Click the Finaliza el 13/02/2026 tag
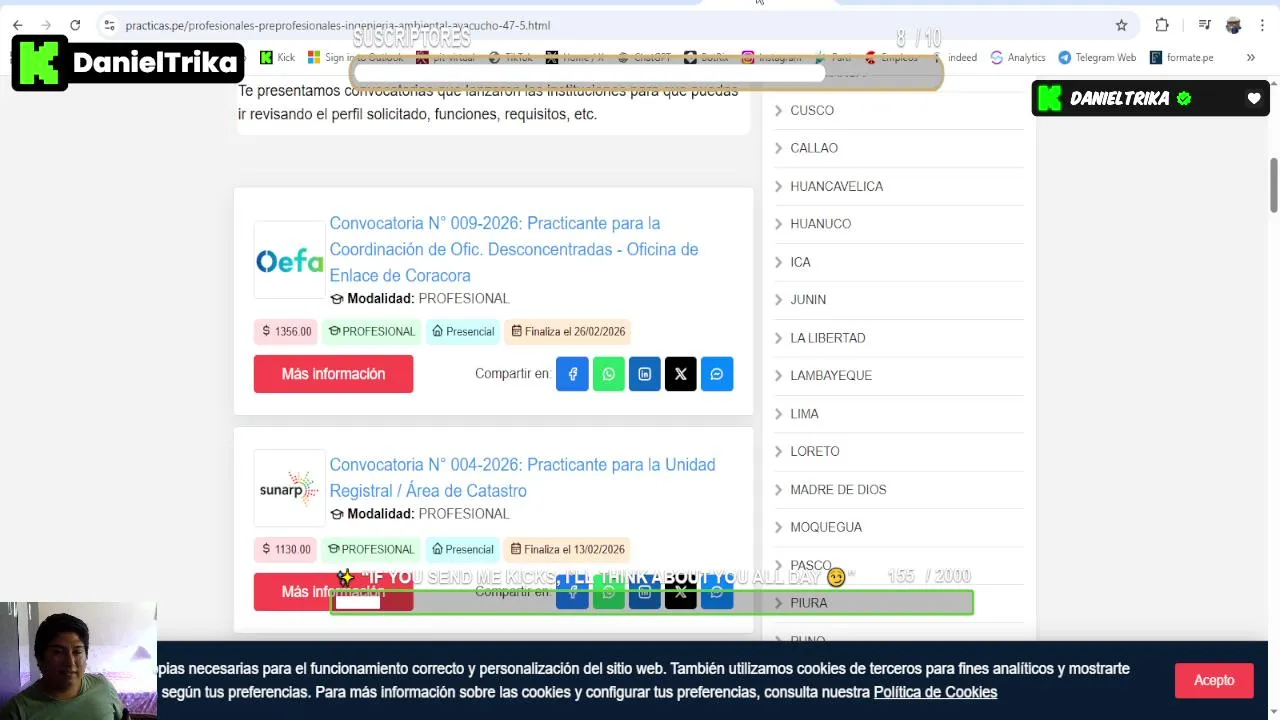The height and width of the screenshot is (720, 1280). pos(568,549)
